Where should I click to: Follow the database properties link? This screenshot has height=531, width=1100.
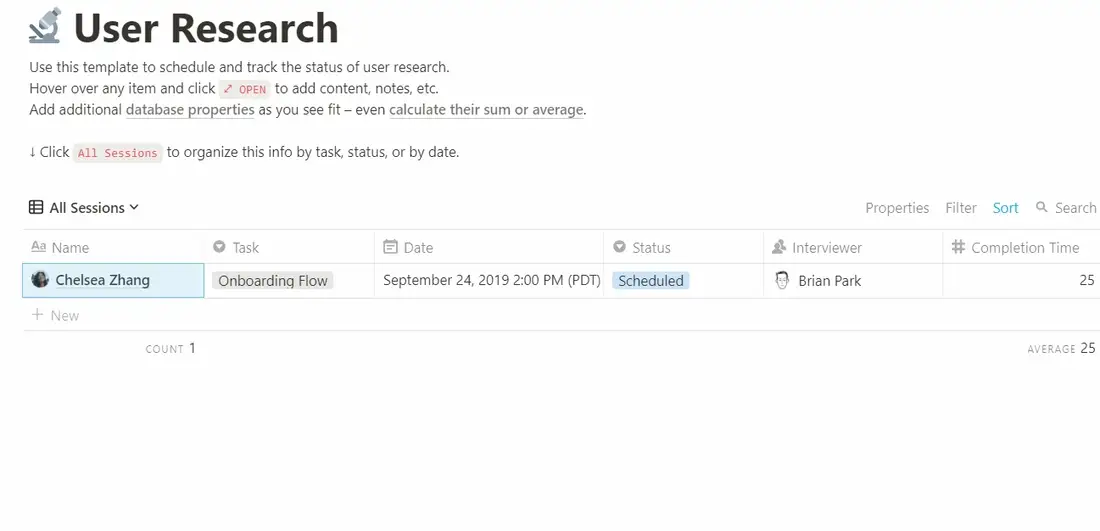[x=190, y=109]
